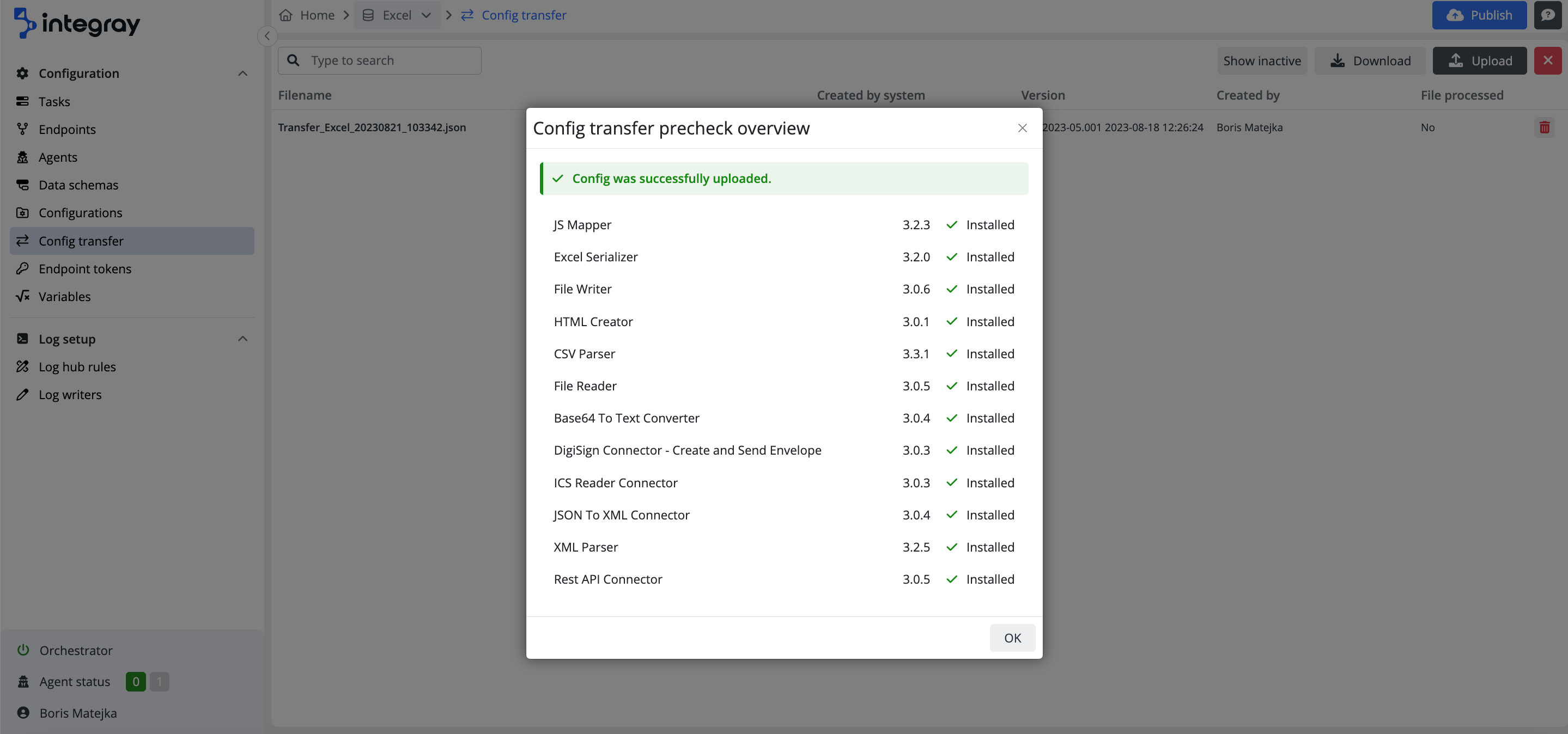Click the red trash icon for the transfer file
The width and height of the screenshot is (1568, 734).
1544,127
